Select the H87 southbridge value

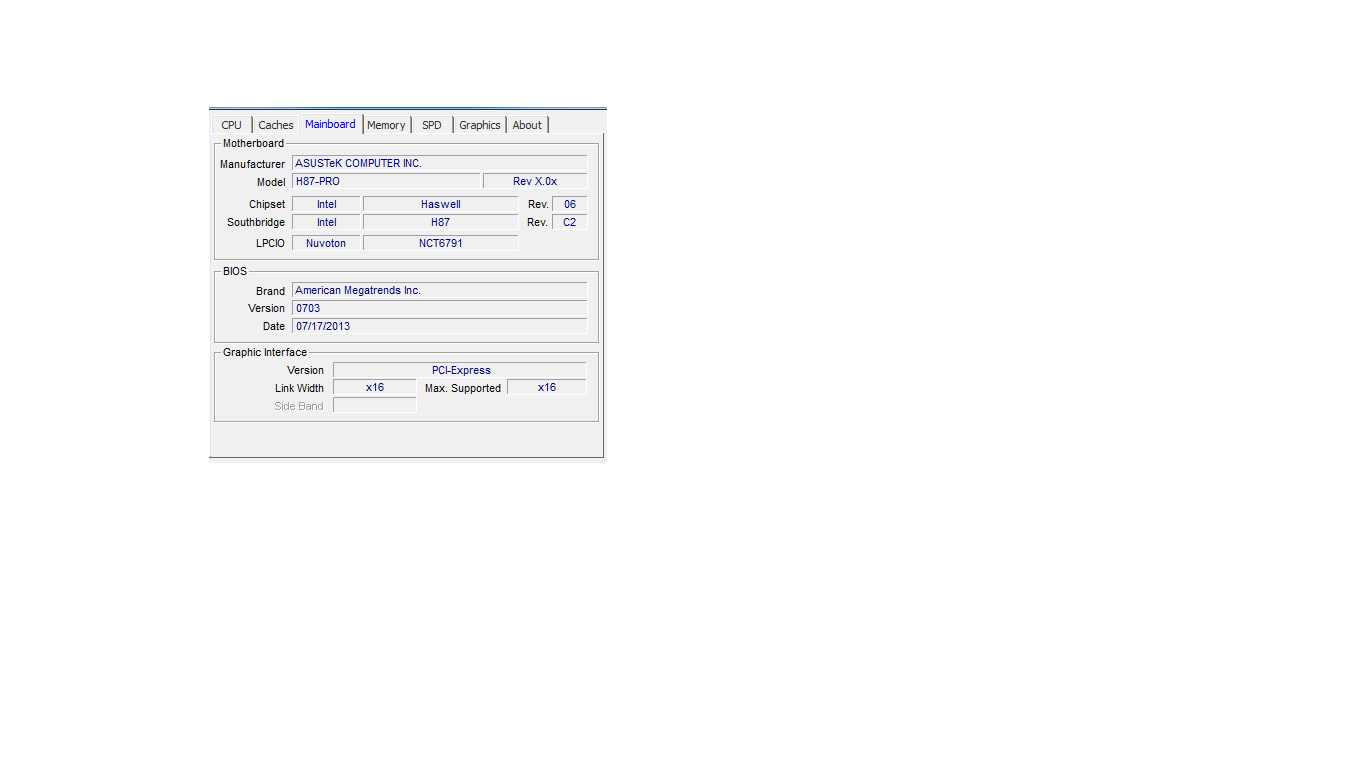[441, 222]
